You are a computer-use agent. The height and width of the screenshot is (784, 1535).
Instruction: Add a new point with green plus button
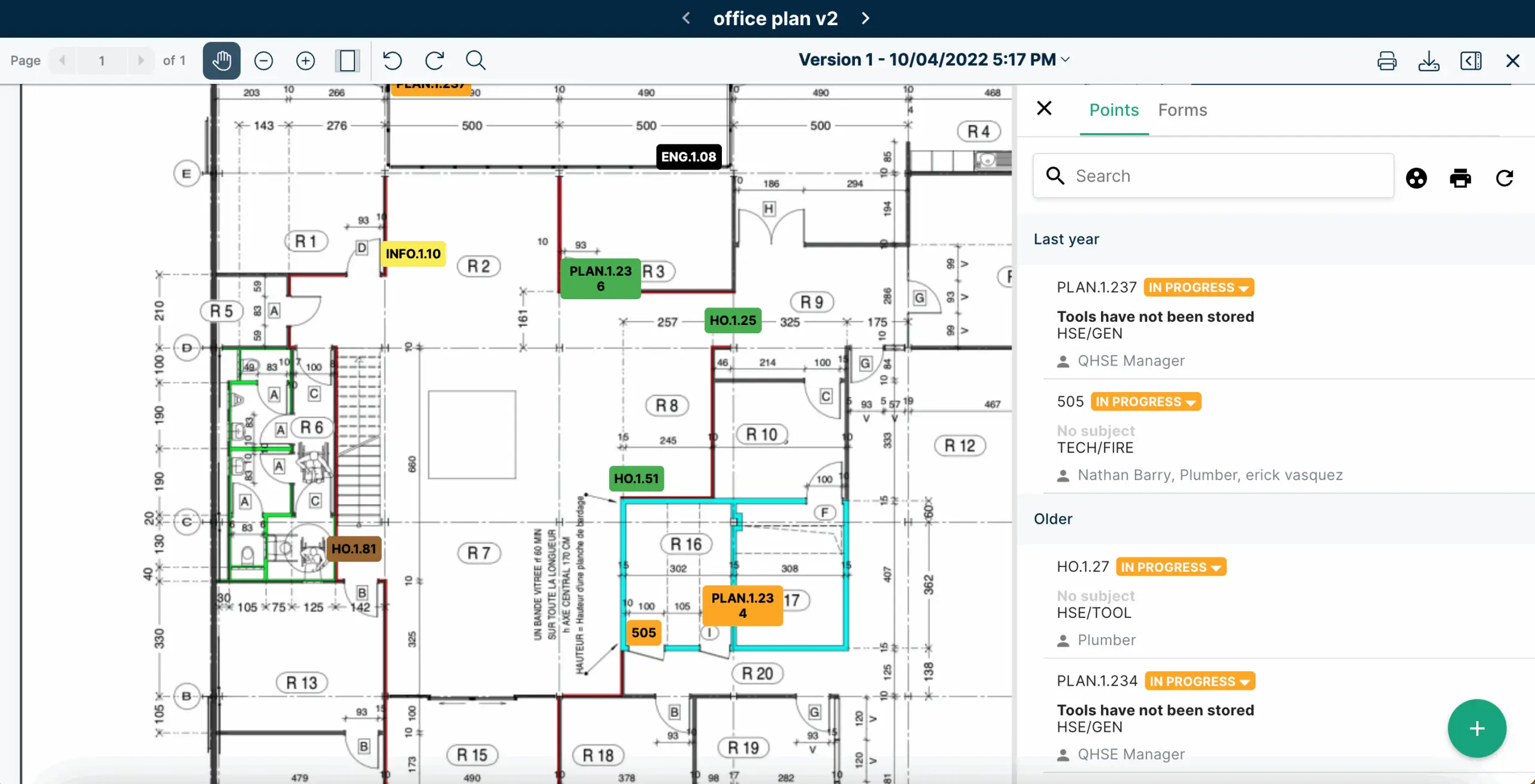[1476, 728]
